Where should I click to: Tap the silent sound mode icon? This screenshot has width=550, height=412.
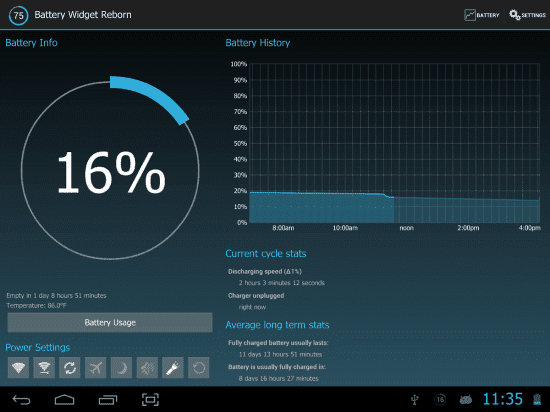point(147,367)
